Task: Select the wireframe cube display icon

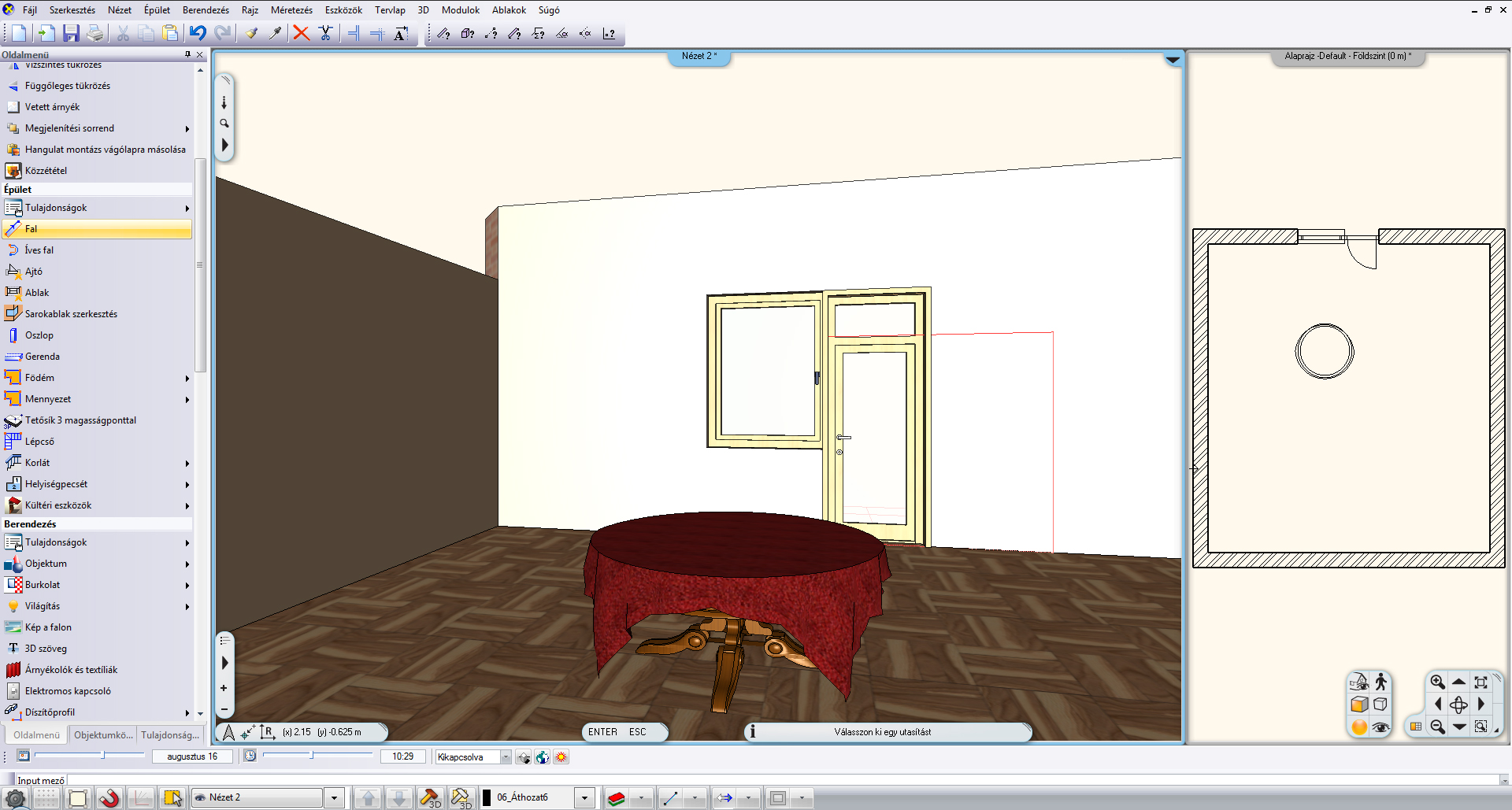Action: (1380, 705)
